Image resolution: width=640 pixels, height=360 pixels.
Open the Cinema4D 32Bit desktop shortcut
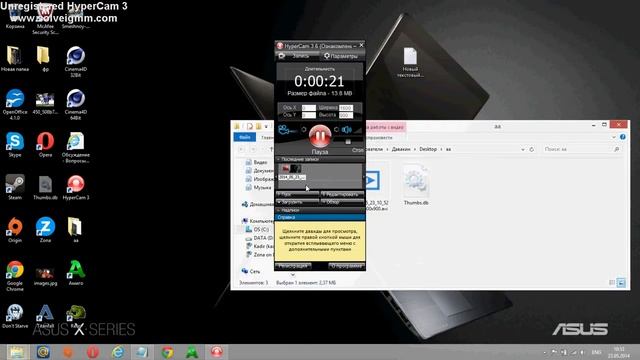pyautogui.click(x=76, y=62)
